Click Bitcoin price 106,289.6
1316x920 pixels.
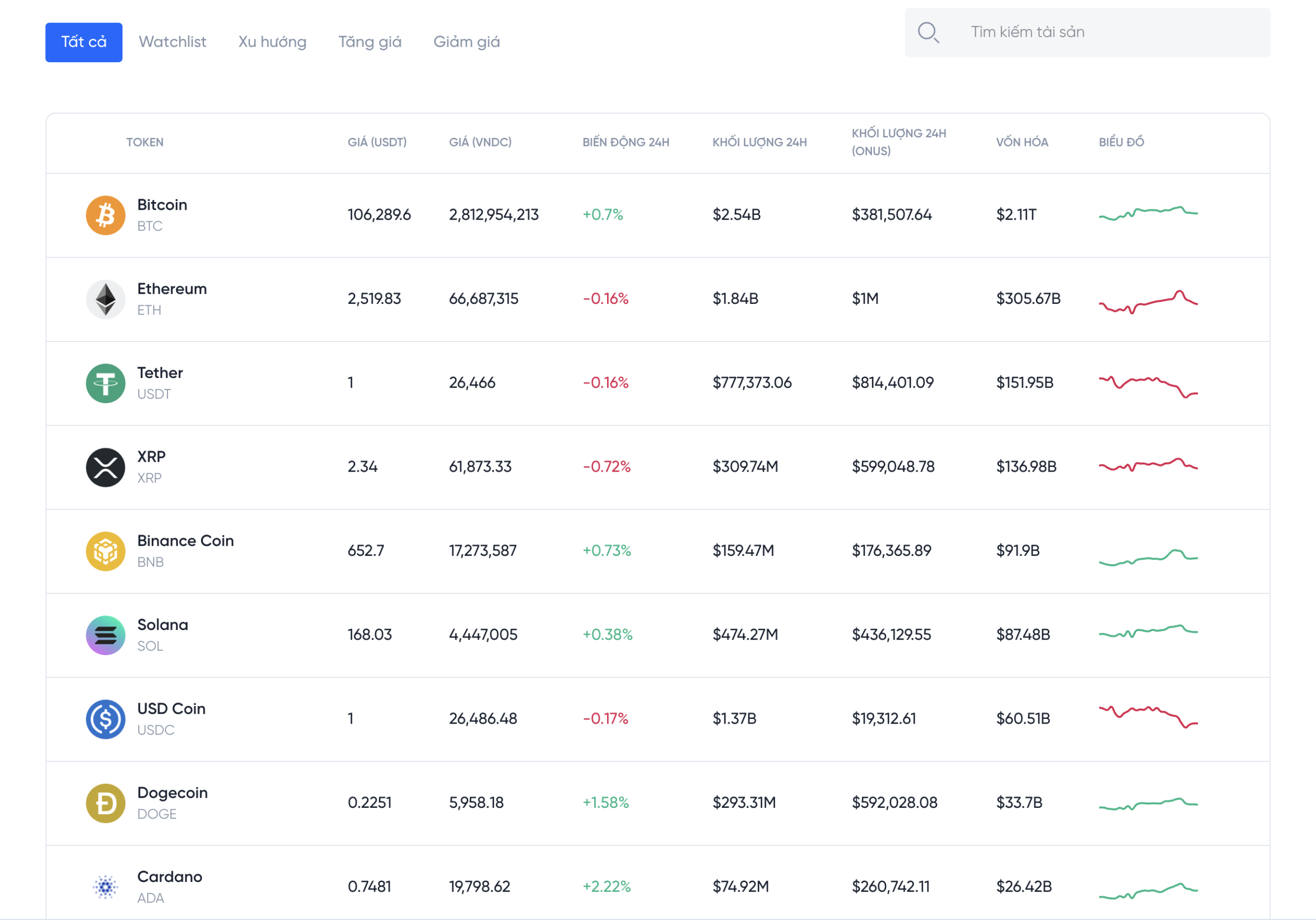point(379,215)
